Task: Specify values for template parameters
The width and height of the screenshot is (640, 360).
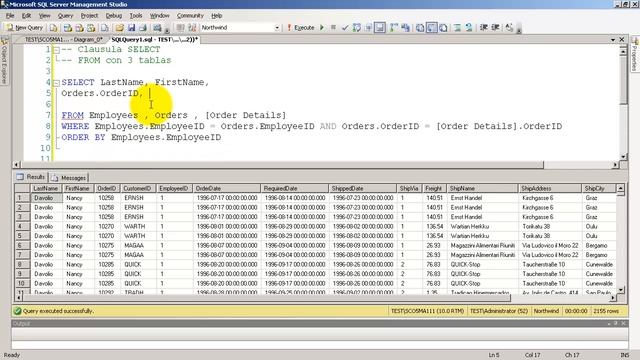Action: pyautogui.click(x=509, y=28)
